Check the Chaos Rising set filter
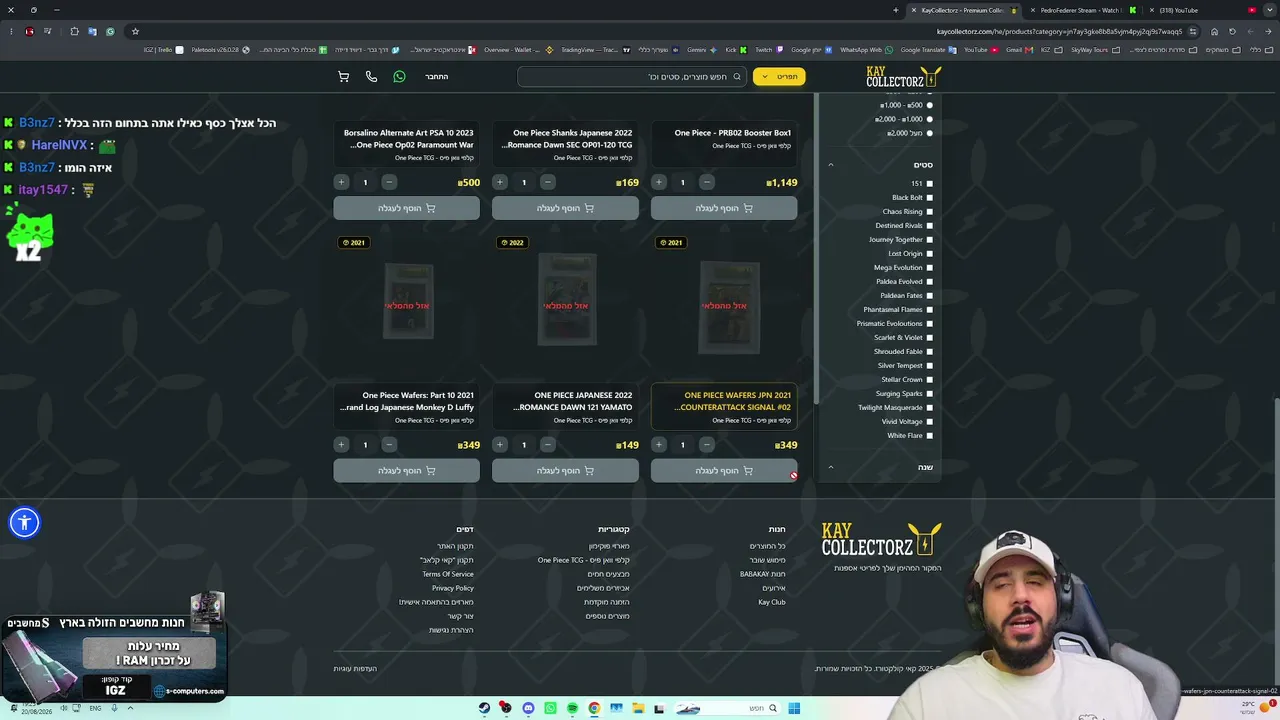The width and height of the screenshot is (1280, 720). point(929,212)
